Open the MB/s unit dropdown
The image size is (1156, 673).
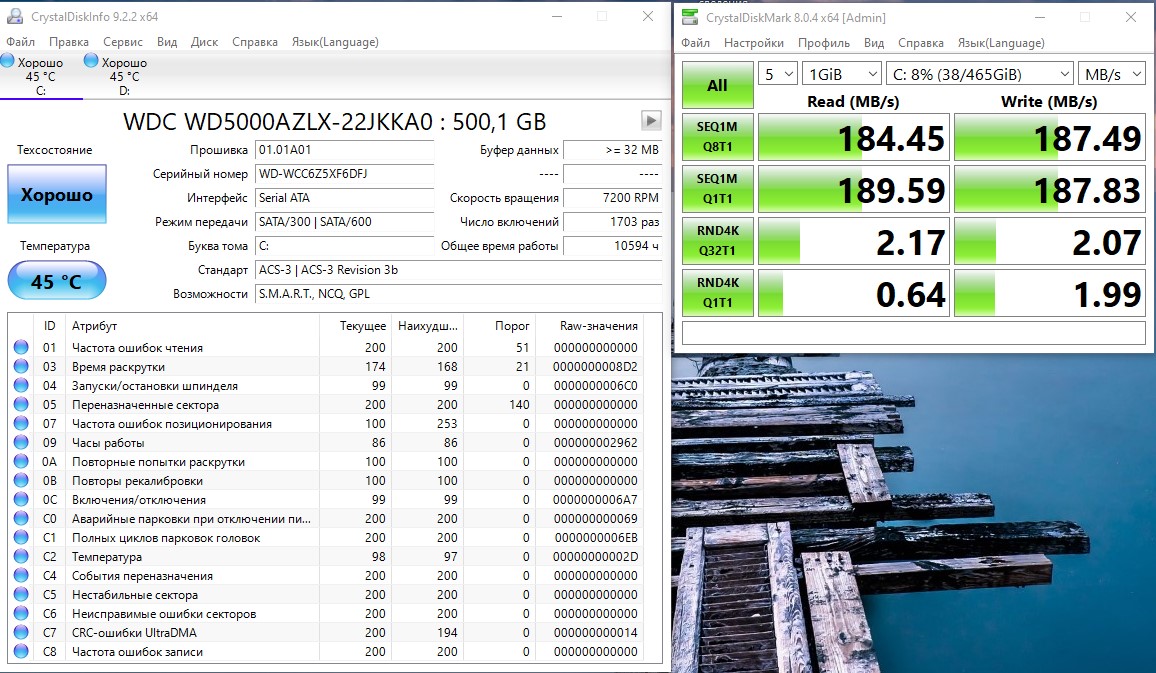point(1111,74)
